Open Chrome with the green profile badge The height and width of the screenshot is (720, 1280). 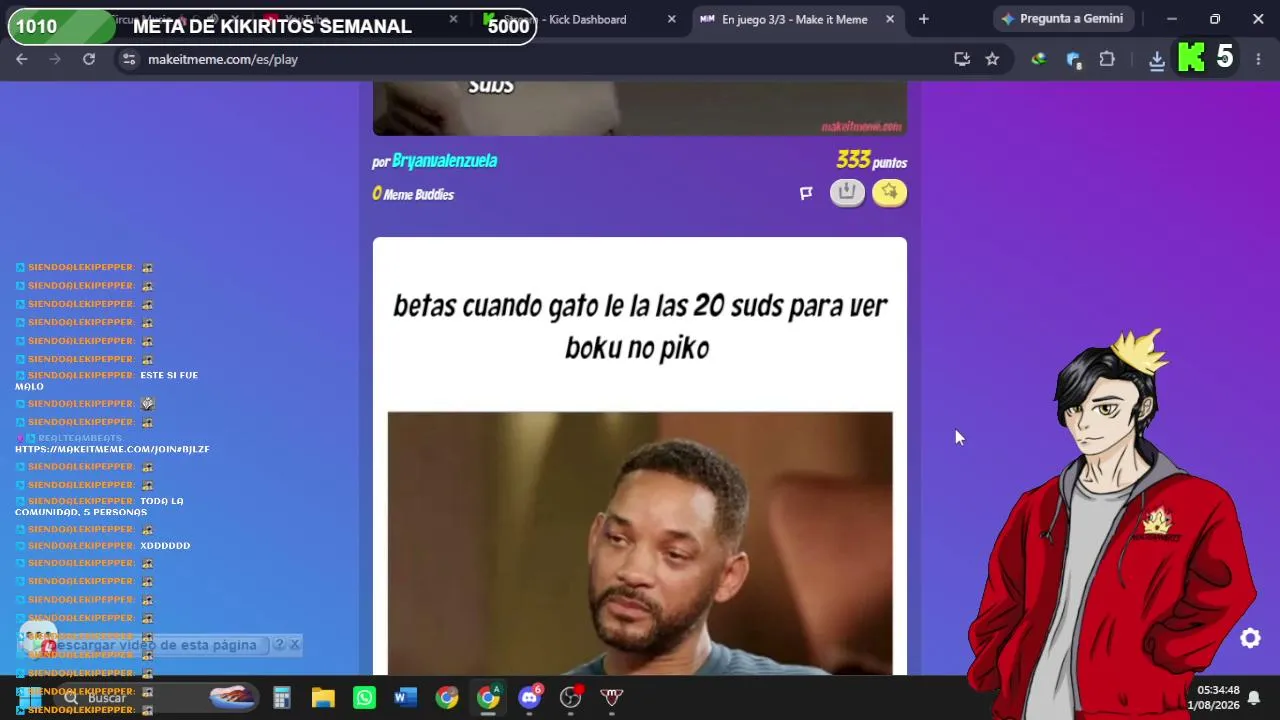488,697
